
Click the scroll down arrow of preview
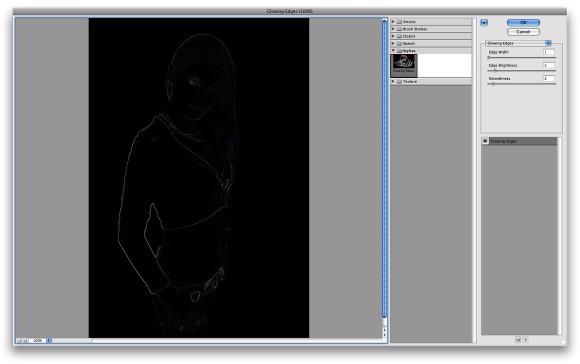click(384, 335)
